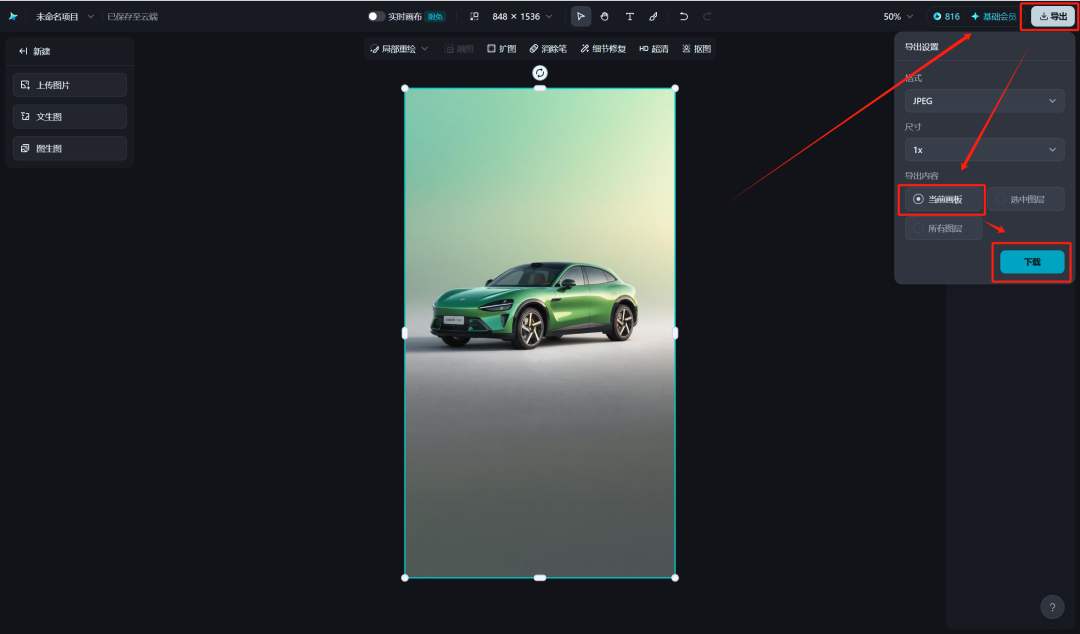
Task: Toggle the 实时画布 switch
Action: click(x=375, y=16)
